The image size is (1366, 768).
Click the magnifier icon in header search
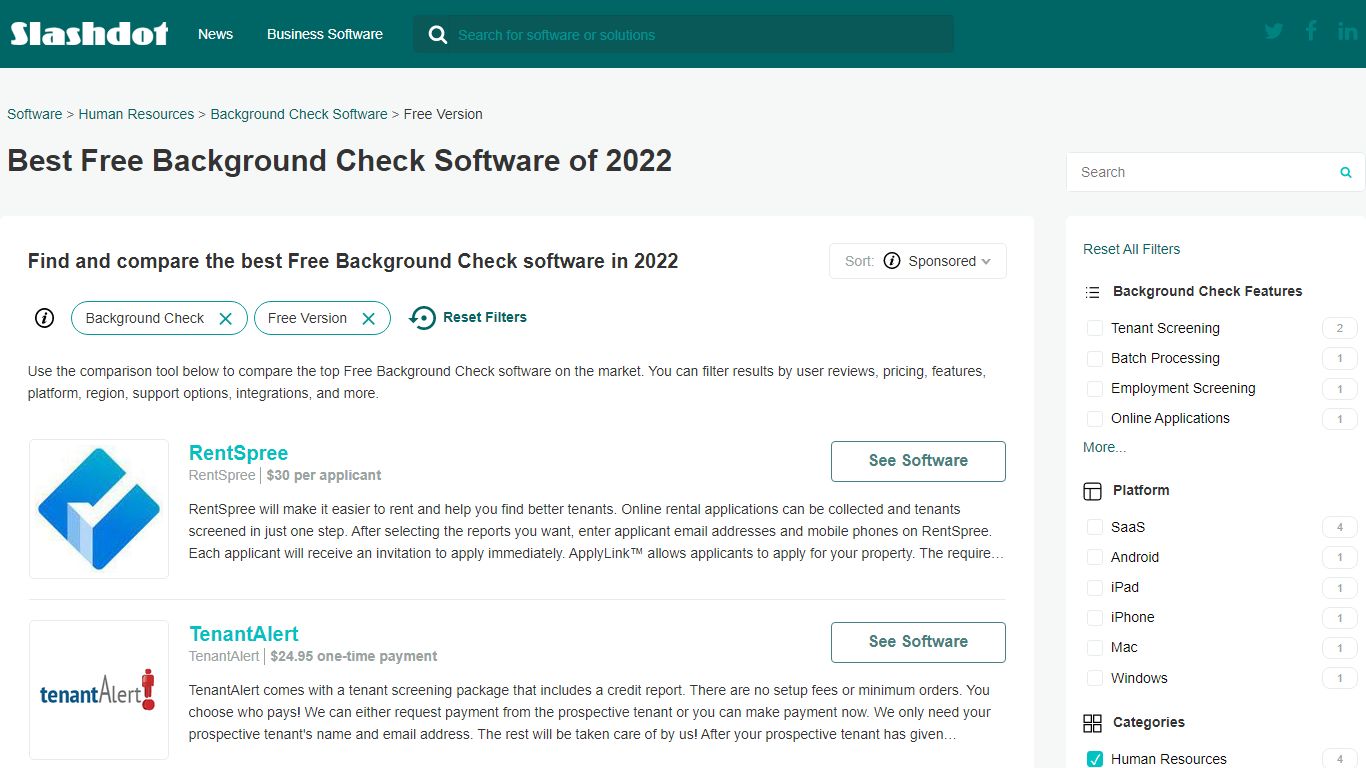(x=437, y=35)
